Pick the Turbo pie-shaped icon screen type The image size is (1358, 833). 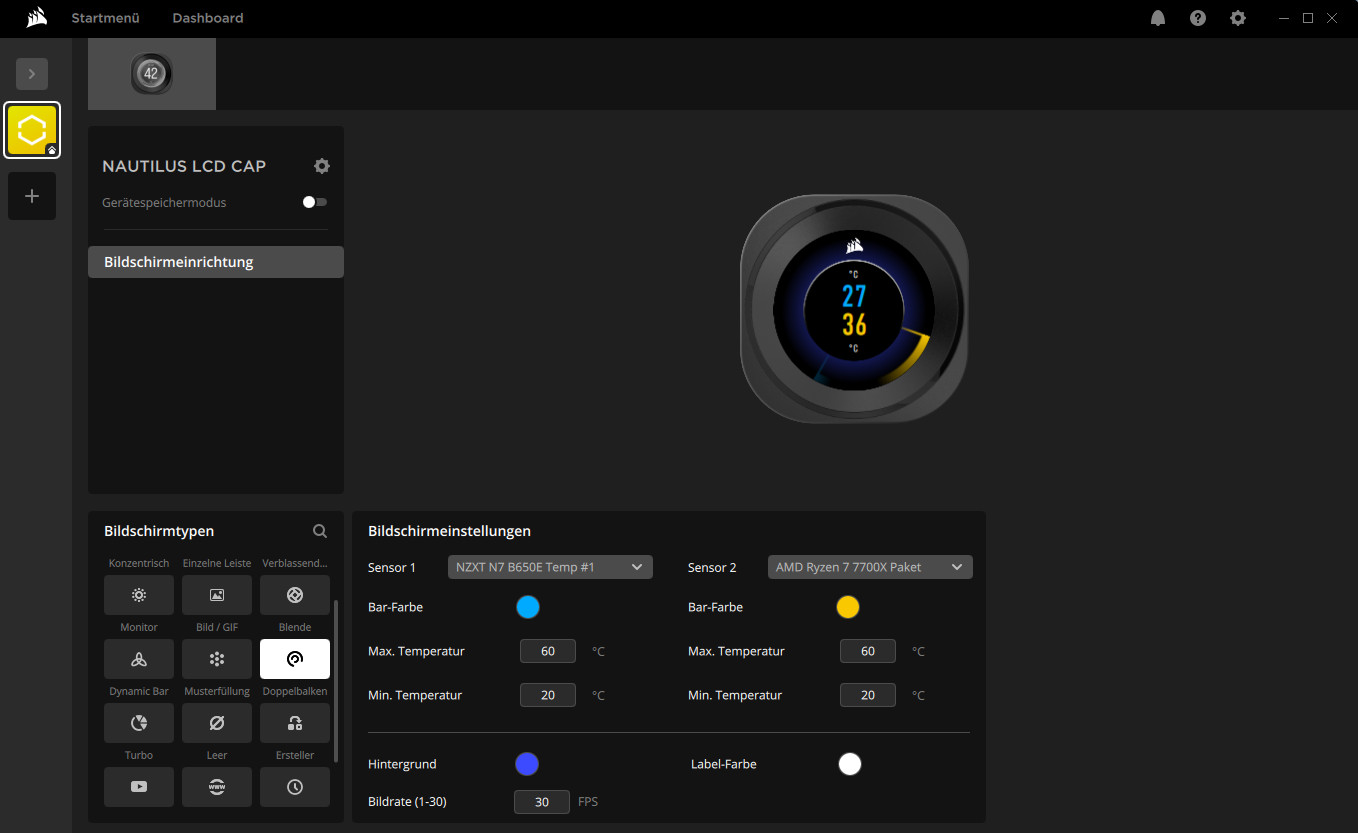(x=139, y=723)
